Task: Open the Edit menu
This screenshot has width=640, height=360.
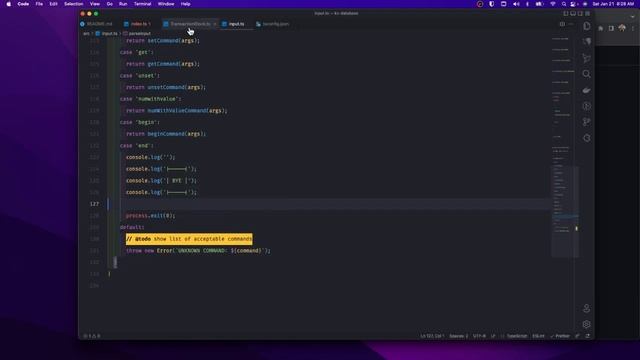Action: pos(53,4)
